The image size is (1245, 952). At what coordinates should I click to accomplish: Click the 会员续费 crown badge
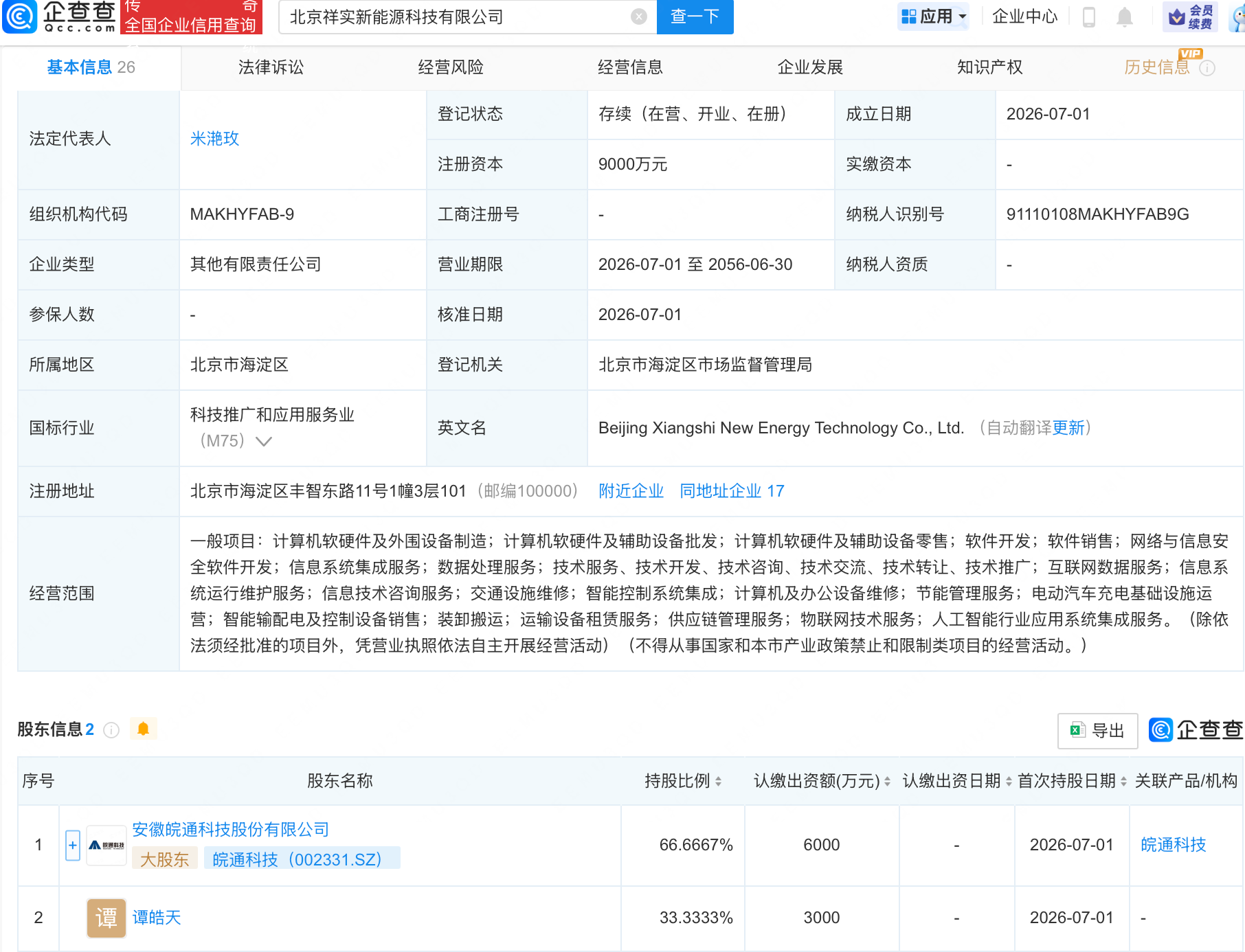pyautogui.click(x=1190, y=16)
